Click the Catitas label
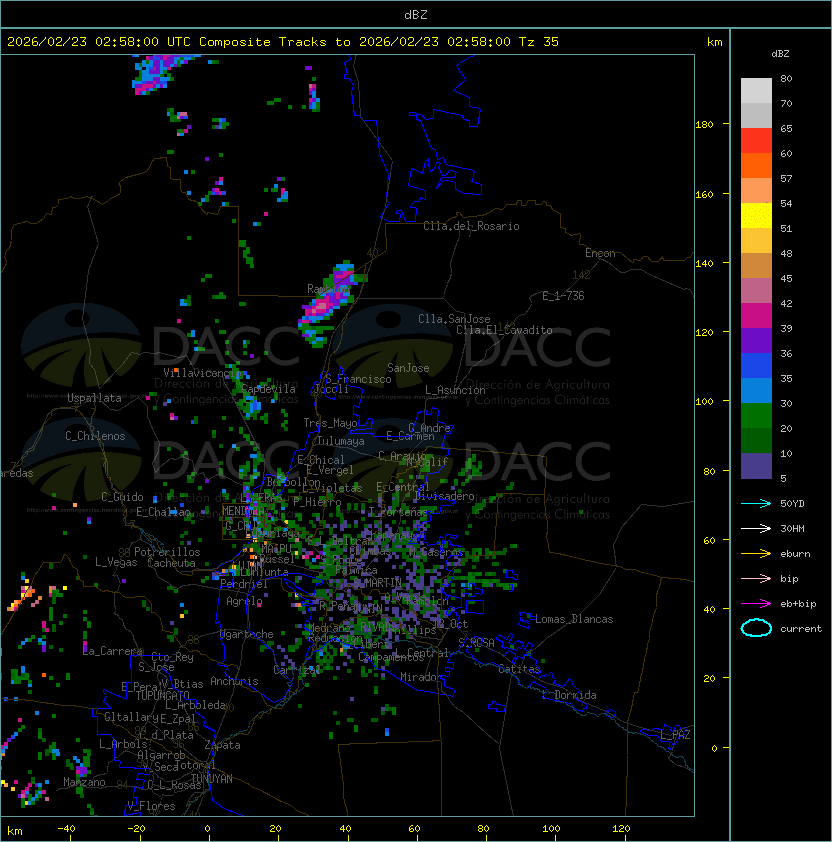 point(519,669)
